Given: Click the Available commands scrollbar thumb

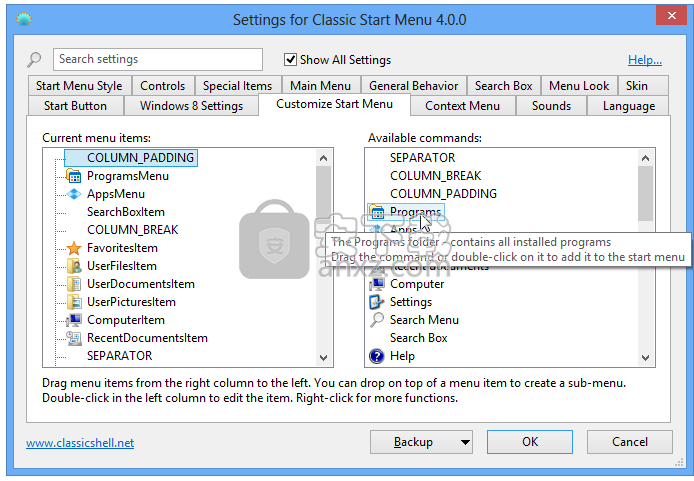Looking at the screenshot, I should tap(645, 193).
